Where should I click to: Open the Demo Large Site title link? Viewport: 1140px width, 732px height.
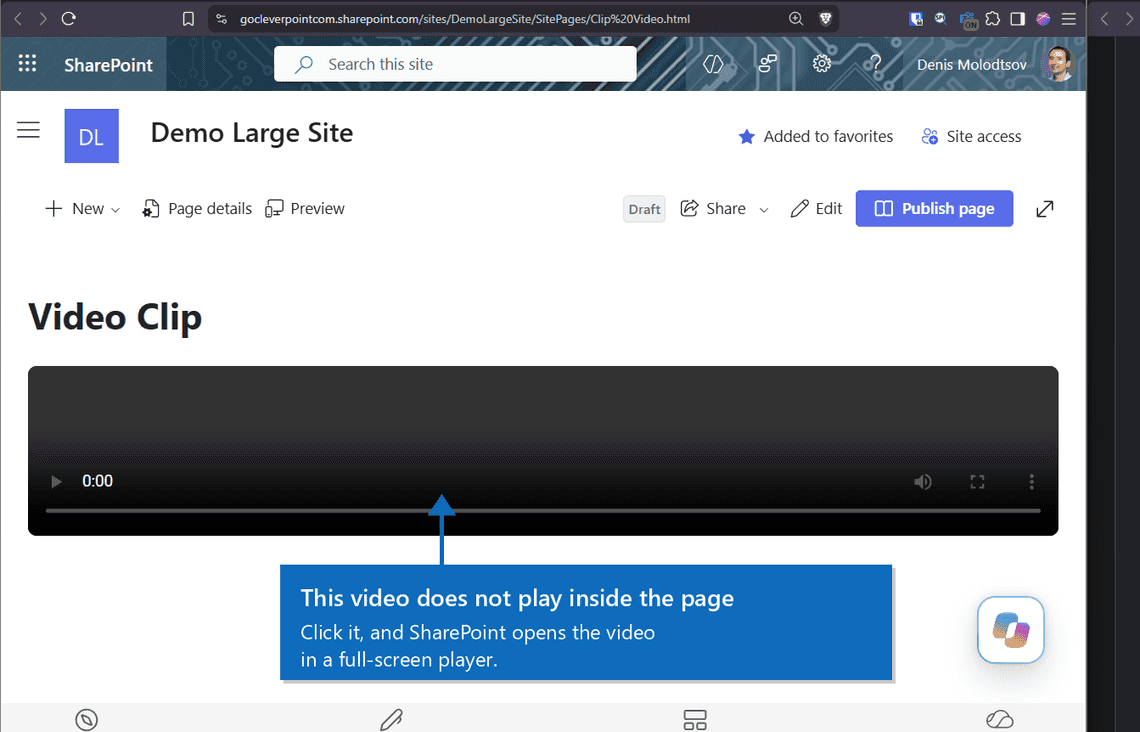point(252,133)
